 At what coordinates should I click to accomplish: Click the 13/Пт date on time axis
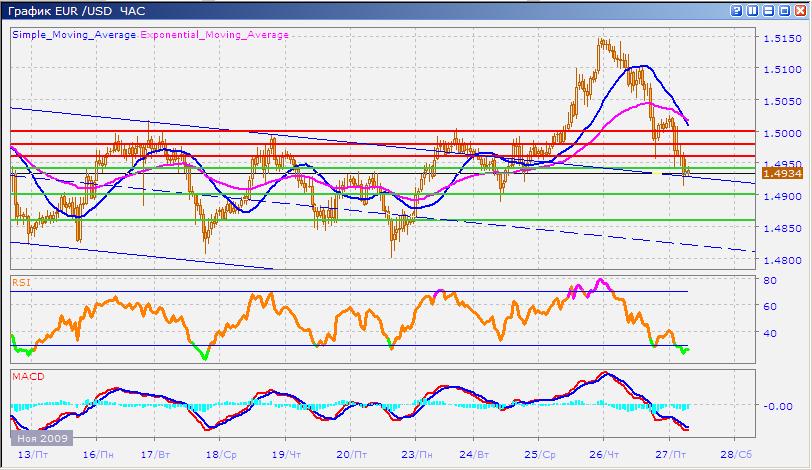(20, 453)
